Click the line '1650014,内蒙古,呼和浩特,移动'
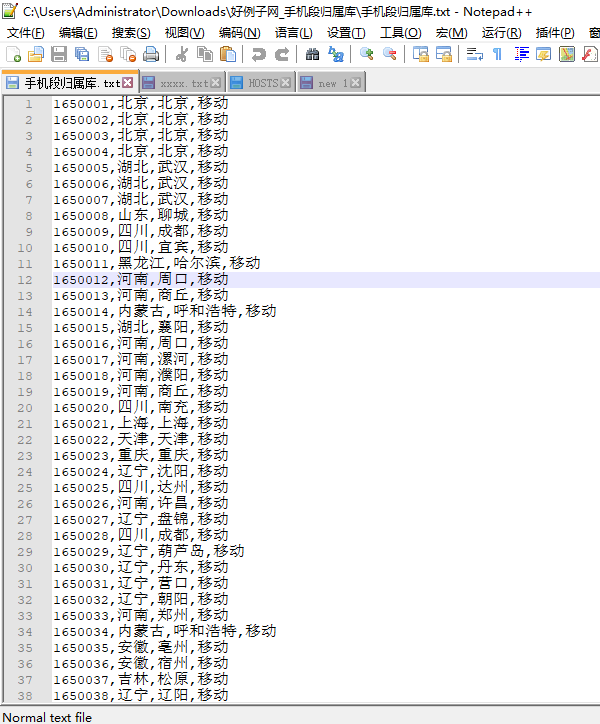The image size is (600, 724). [x=164, y=312]
